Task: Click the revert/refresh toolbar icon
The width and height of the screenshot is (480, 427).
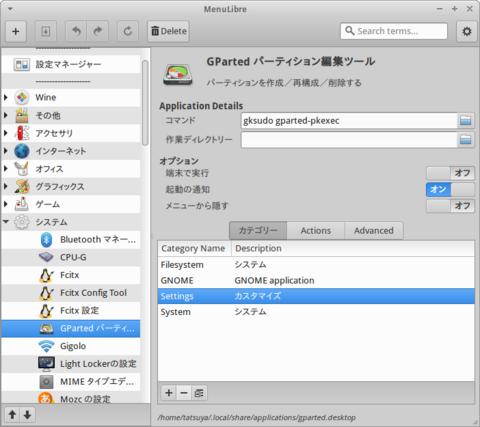Action: coord(128,32)
